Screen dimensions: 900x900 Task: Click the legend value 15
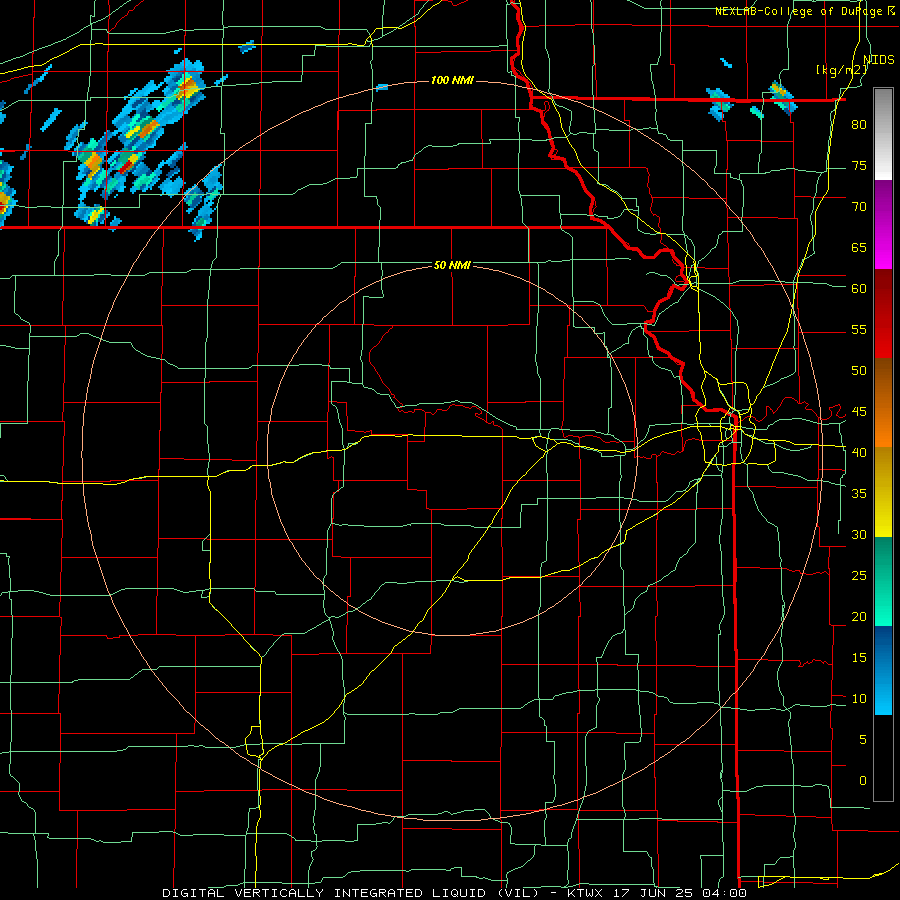[x=859, y=658]
